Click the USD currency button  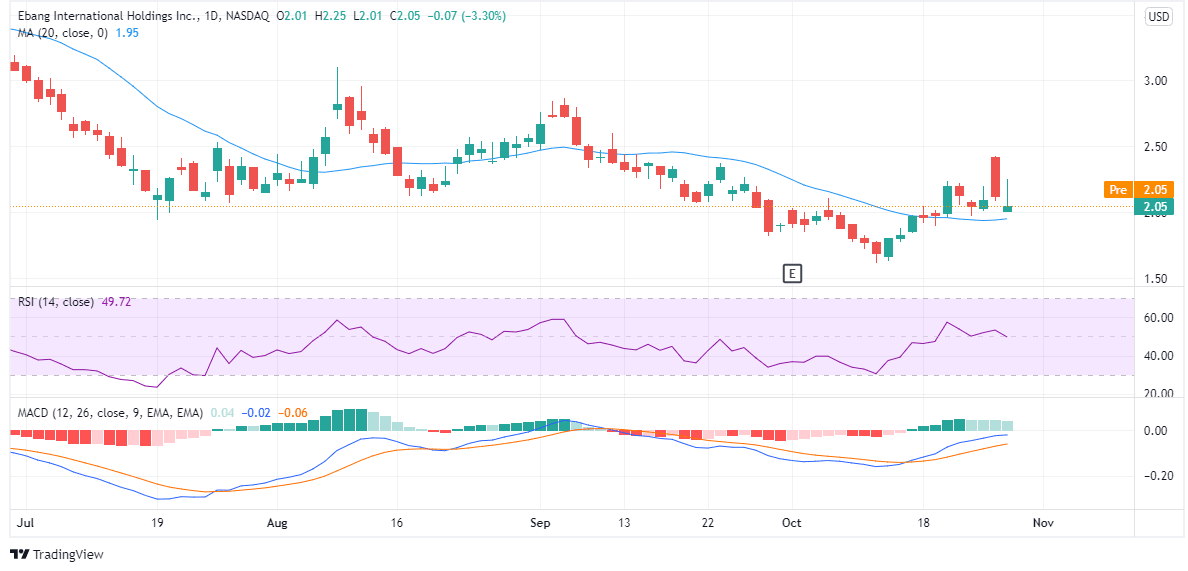(x=1158, y=17)
